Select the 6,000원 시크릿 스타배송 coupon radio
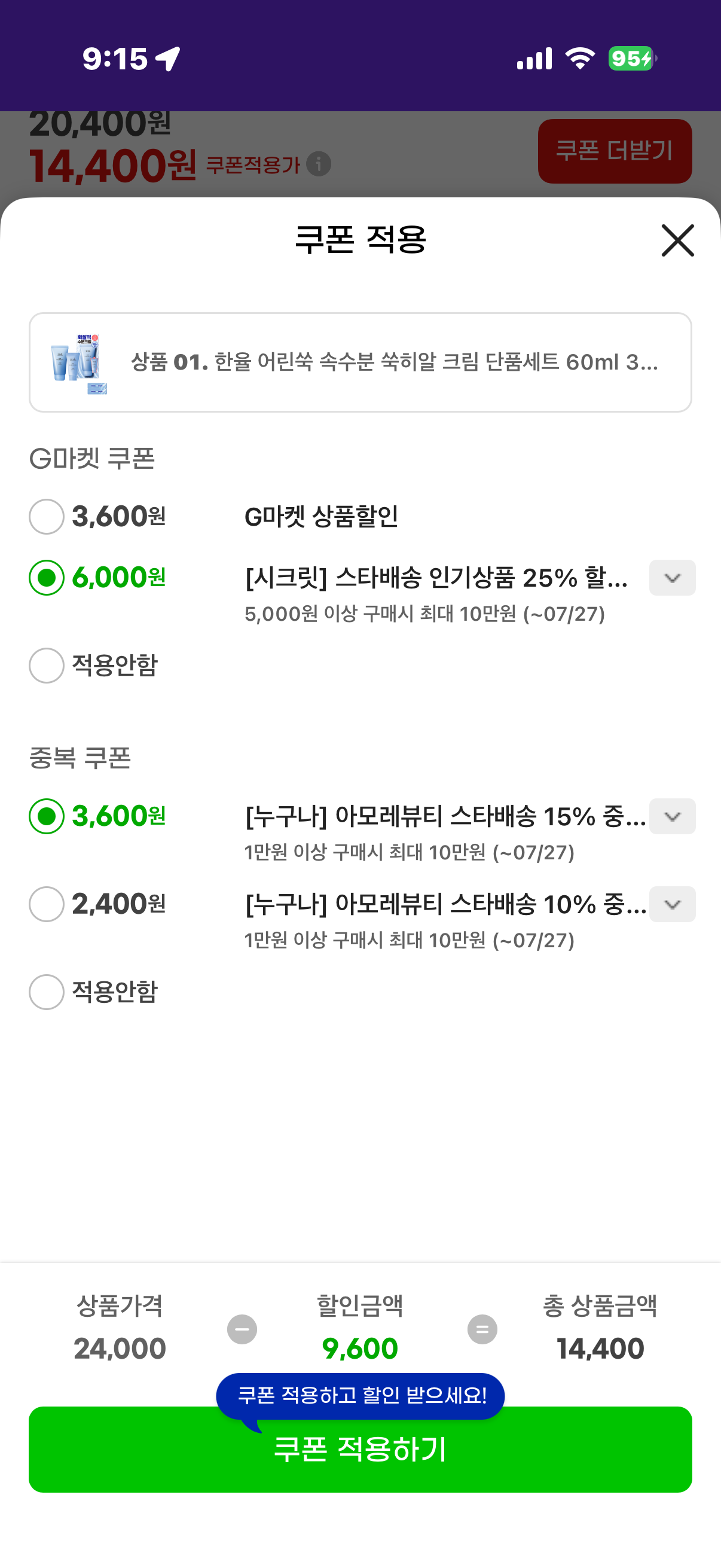Viewport: 721px width, 1568px height. pos(46,578)
